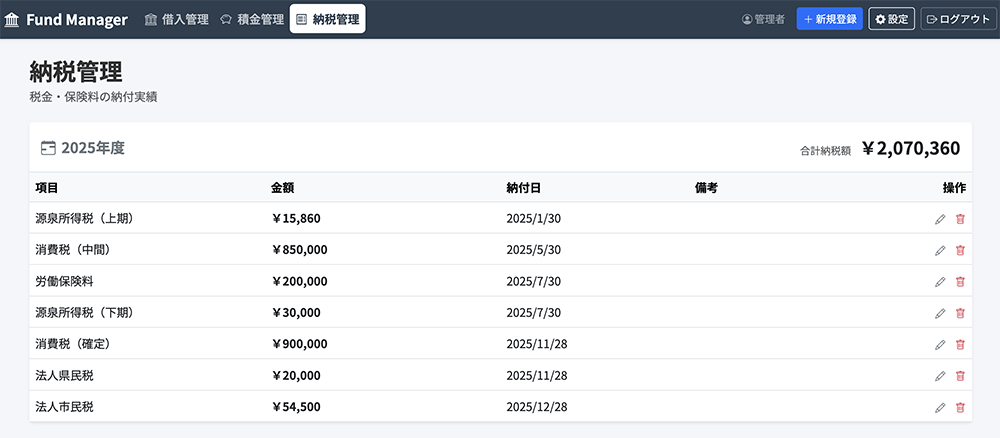The height and width of the screenshot is (438, 1000).
Task: Click the edit pencil for 源泉所得税（上期）
Action: [x=940, y=219]
